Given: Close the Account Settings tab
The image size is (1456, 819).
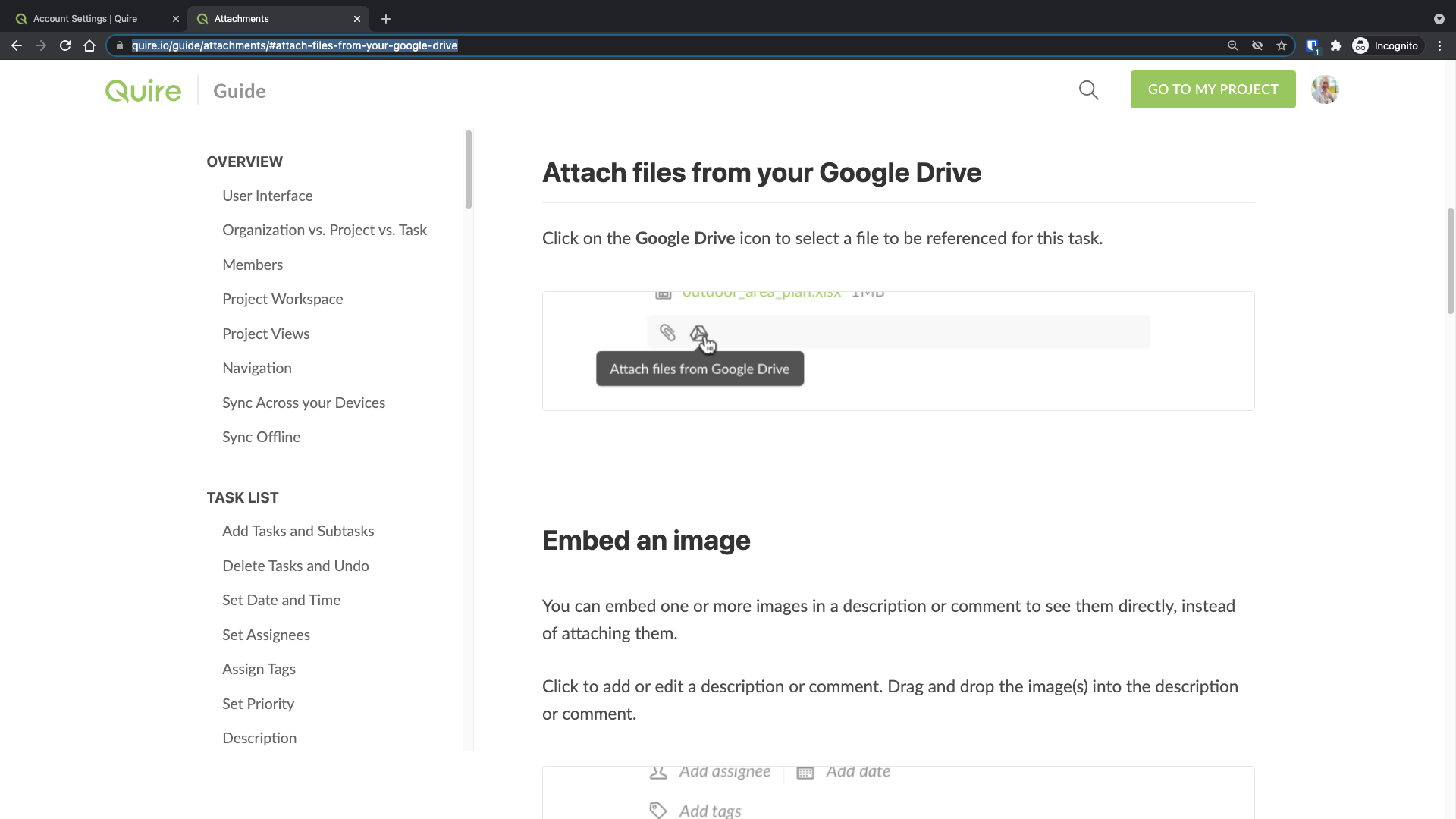Looking at the screenshot, I should pos(176,19).
